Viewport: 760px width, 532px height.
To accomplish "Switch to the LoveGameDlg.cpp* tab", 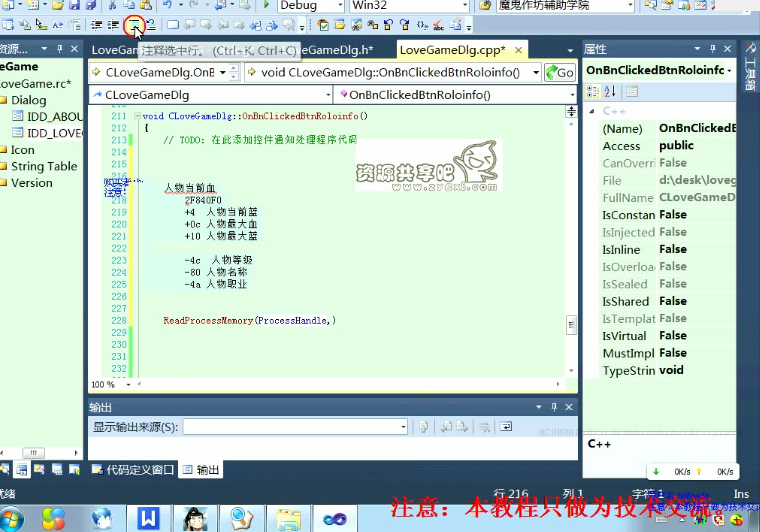I will (x=452, y=50).
